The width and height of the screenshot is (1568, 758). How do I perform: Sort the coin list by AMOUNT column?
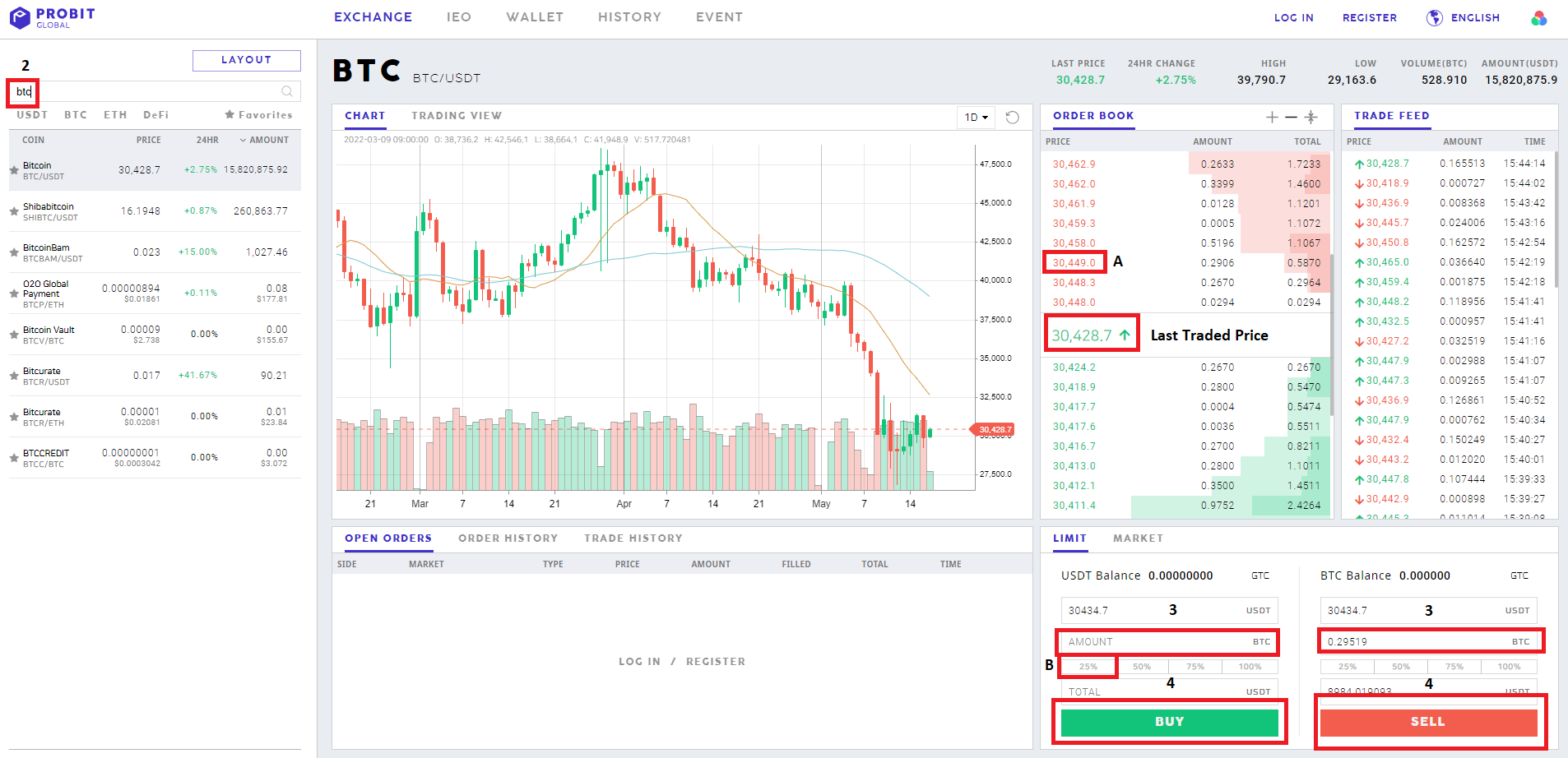point(265,140)
